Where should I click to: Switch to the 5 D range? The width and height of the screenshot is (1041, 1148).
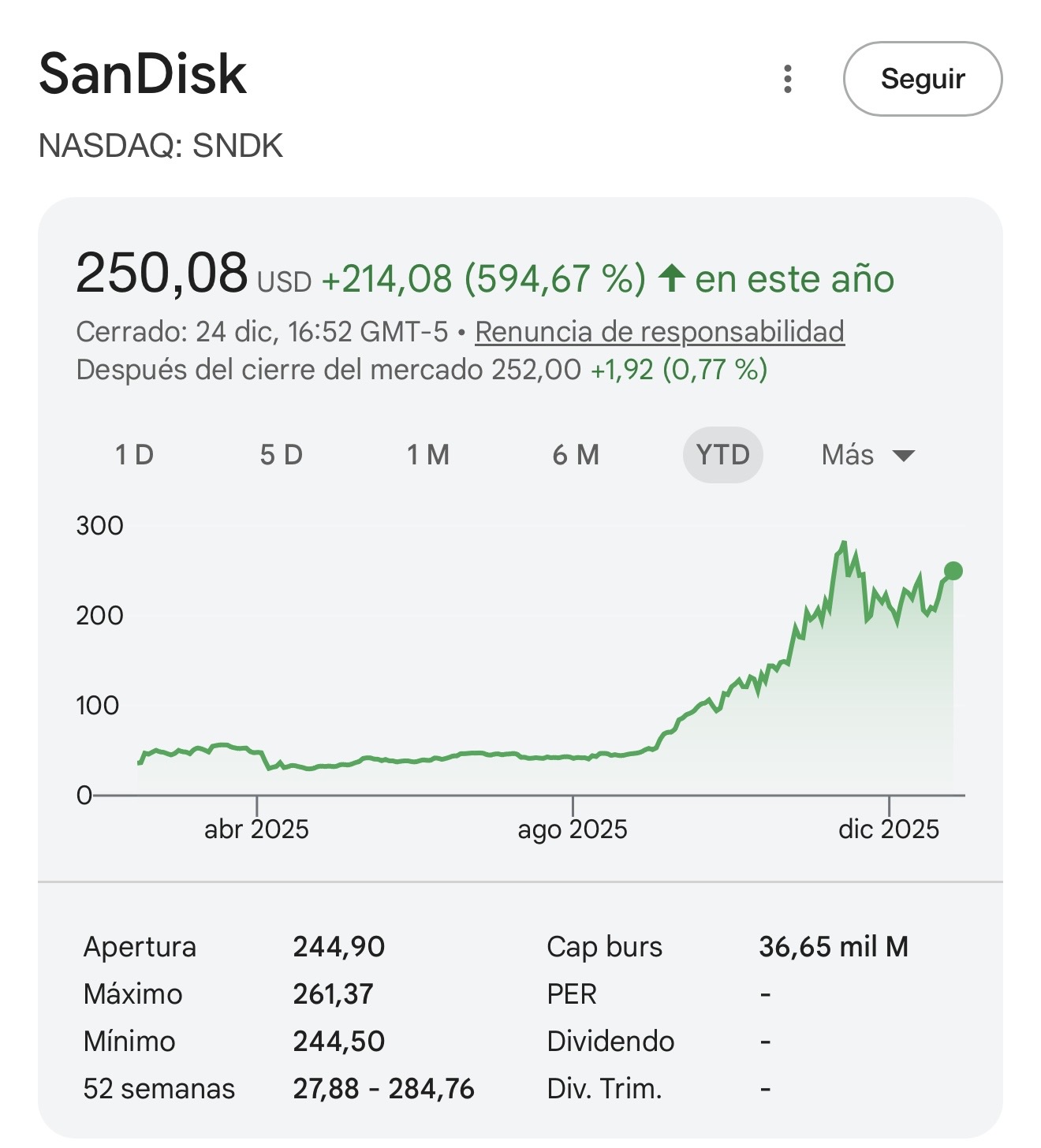(282, 455)
